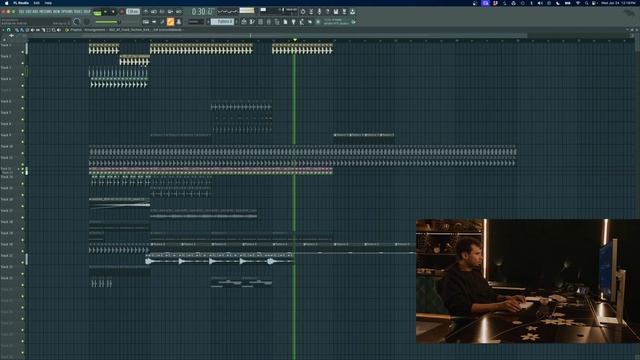Viewport: 640px width, 360px height.
Task: Click the Stop transport button
Action: (113, 12)
